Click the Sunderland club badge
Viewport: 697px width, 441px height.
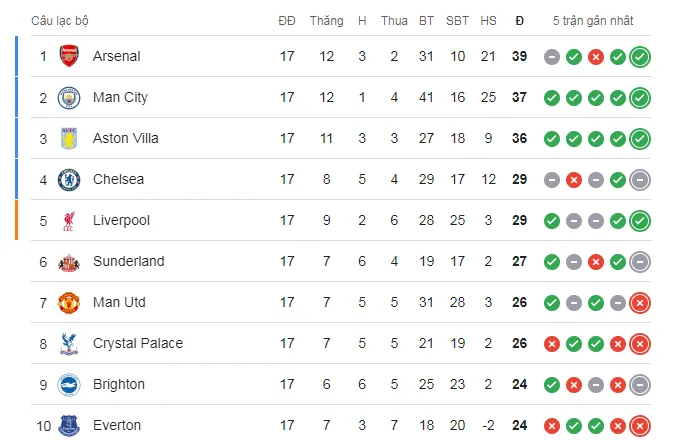point(69,261)
